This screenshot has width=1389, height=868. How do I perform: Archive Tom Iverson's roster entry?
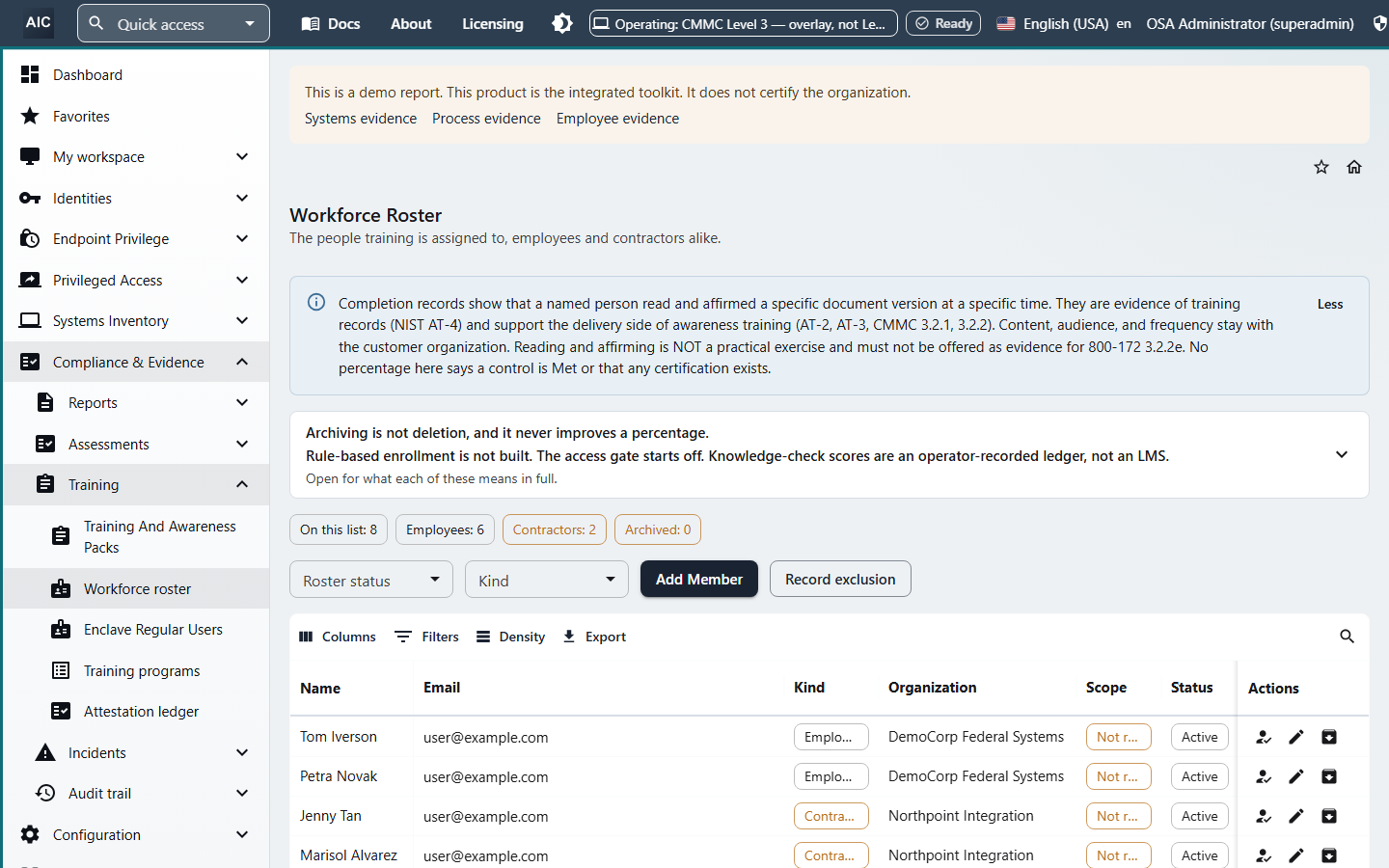[x=1329, y=737]
